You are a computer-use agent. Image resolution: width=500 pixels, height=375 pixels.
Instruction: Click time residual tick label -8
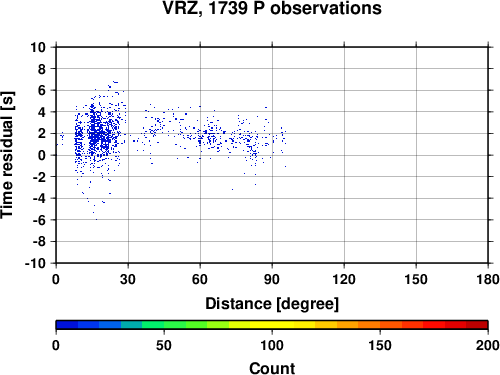point(39,242)
